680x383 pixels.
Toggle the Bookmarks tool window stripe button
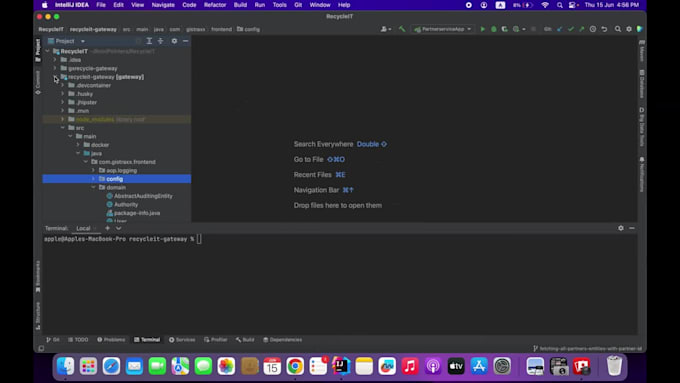click(x=38, y=276)
